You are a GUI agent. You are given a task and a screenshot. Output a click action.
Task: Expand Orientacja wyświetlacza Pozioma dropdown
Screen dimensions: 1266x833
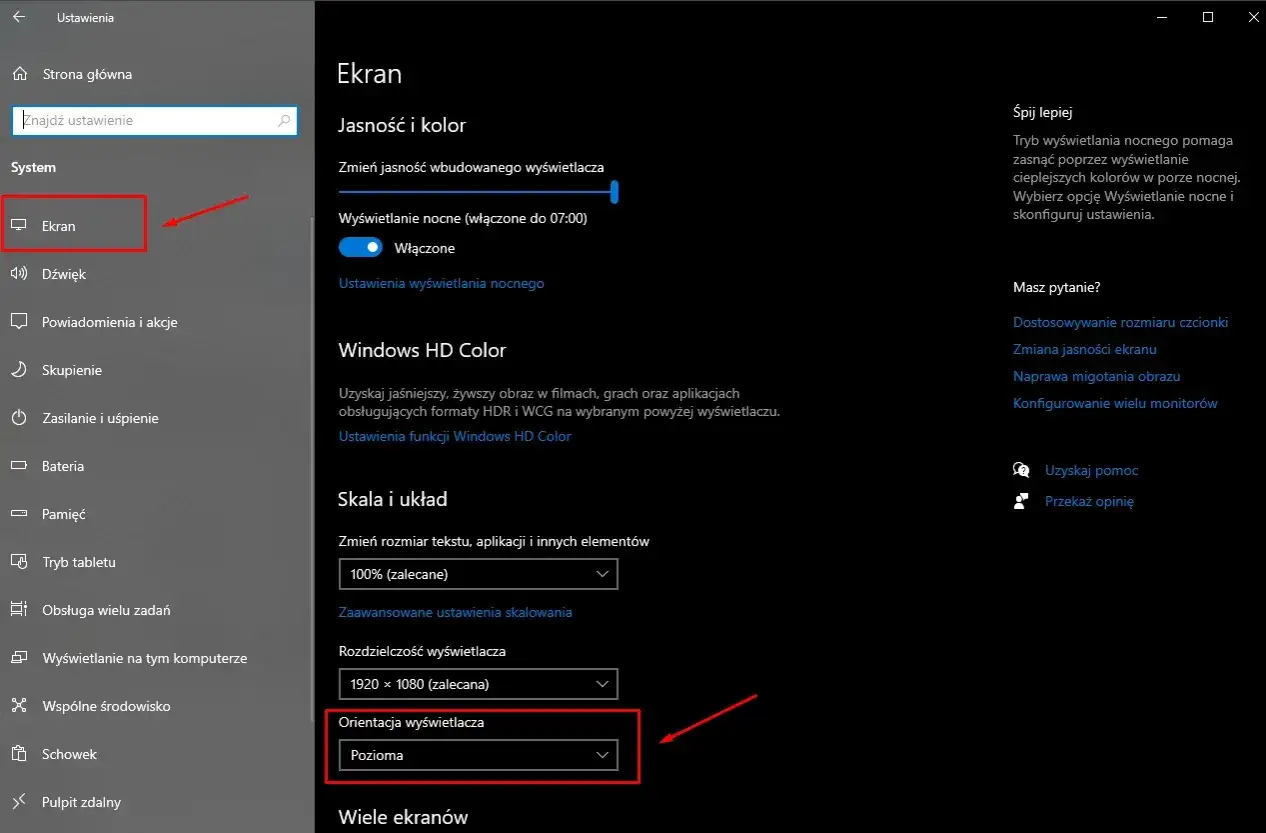point(478,755)
